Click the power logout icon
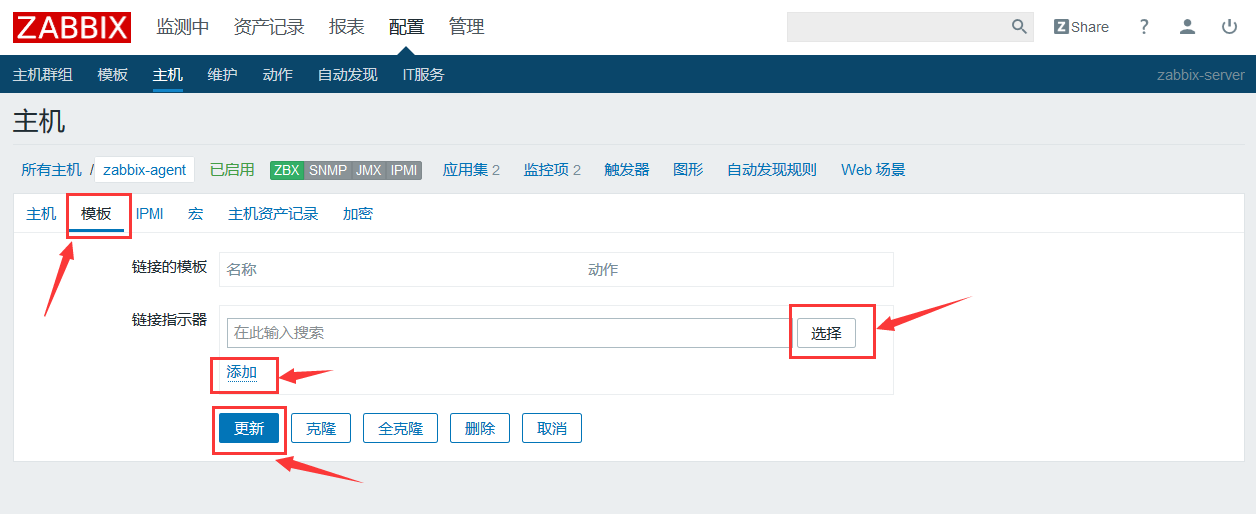Screen dimensions: 1256x514 1230,27
